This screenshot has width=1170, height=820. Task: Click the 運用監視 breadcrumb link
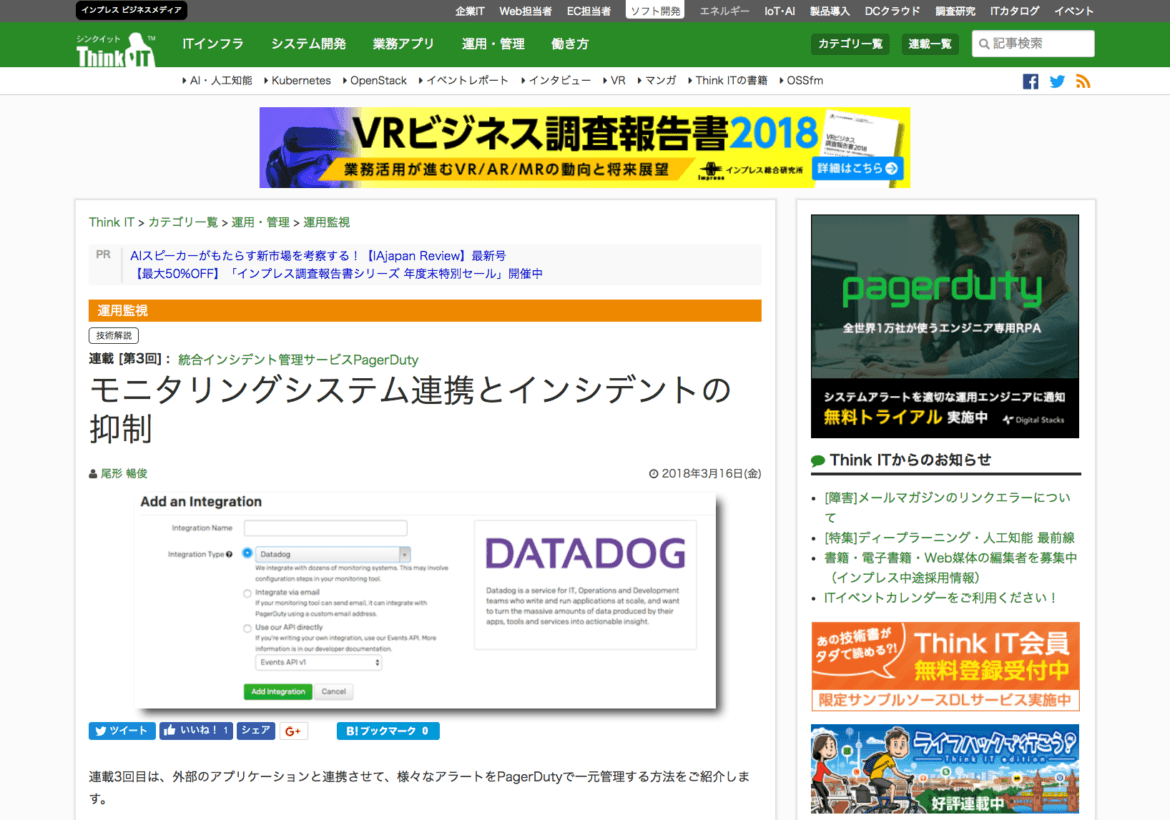(x=326, y=222)
